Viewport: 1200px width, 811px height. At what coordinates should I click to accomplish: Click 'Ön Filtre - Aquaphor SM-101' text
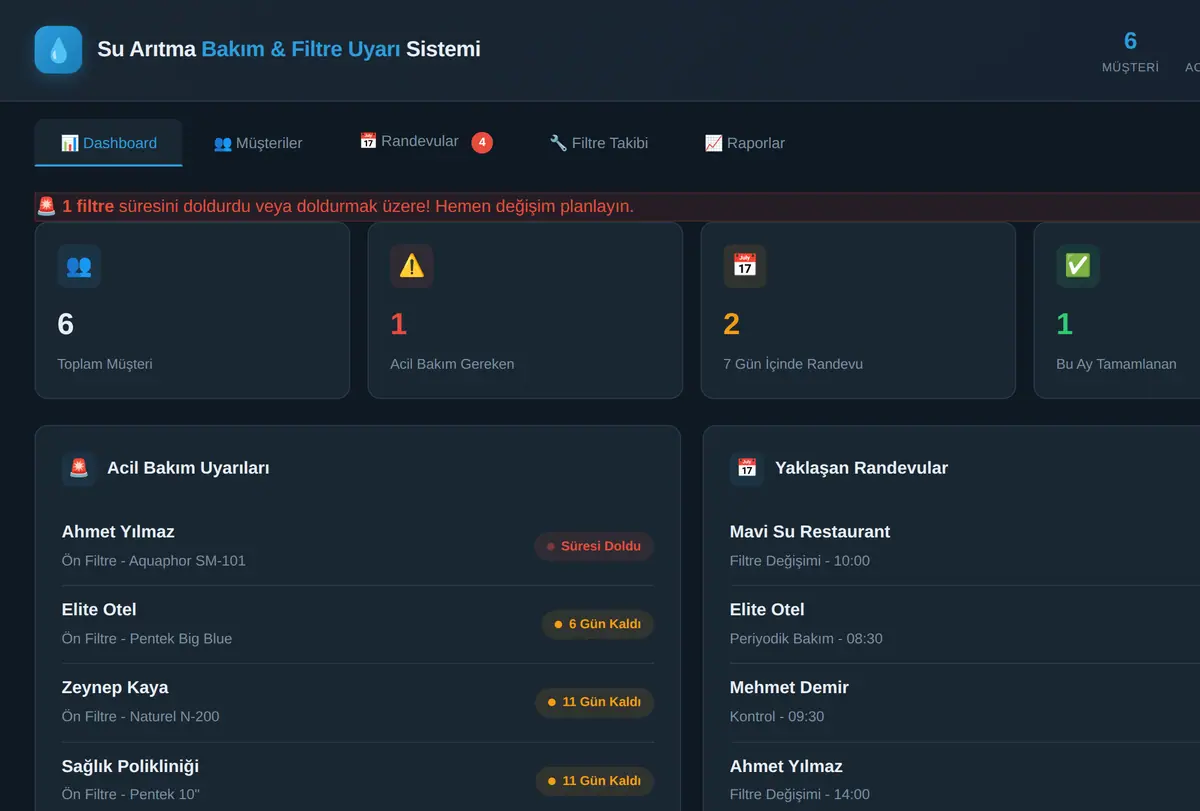[x=154, y=561]
